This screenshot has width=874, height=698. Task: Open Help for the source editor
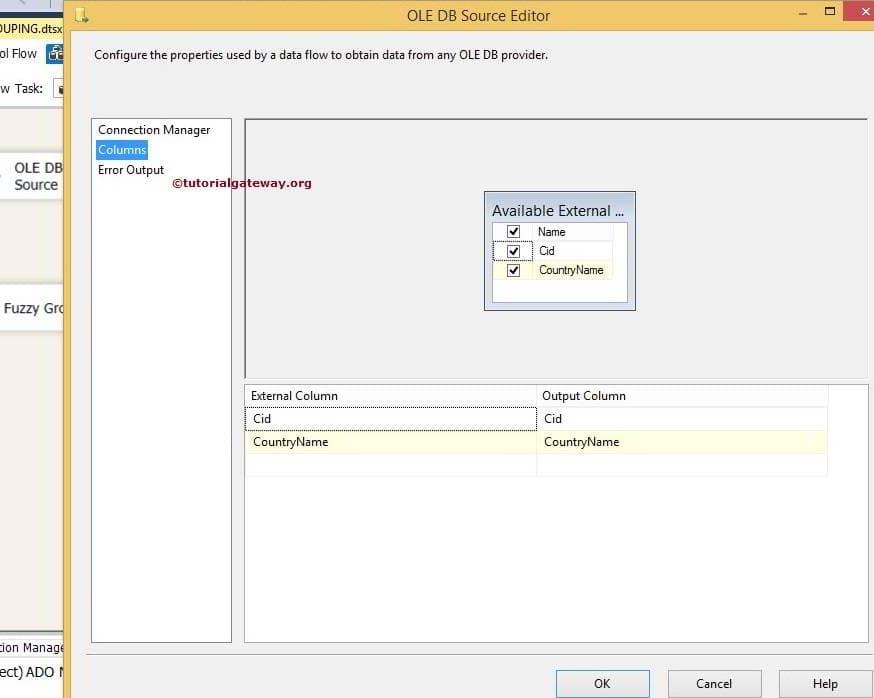click(823, 684)
